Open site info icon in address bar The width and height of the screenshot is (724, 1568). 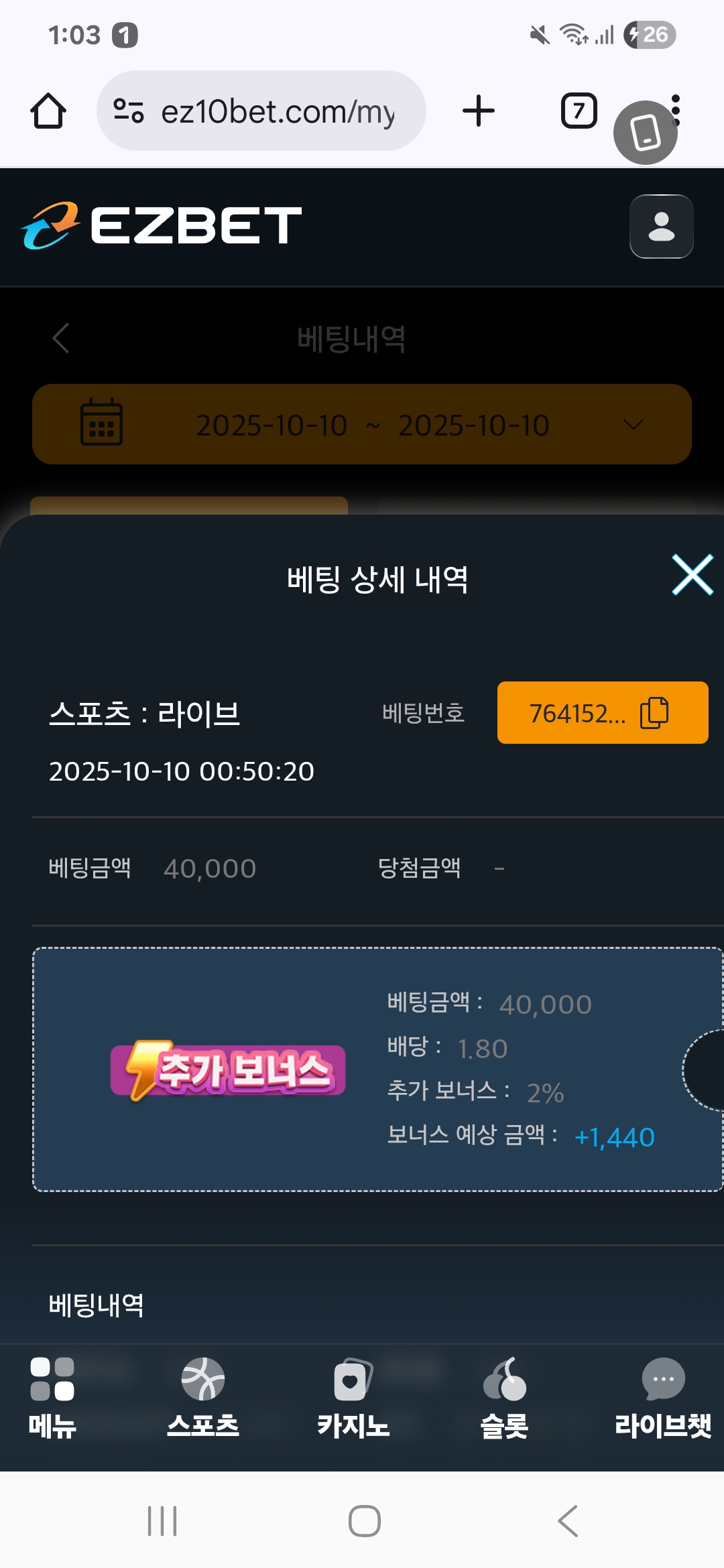click(x=129, y=111)
